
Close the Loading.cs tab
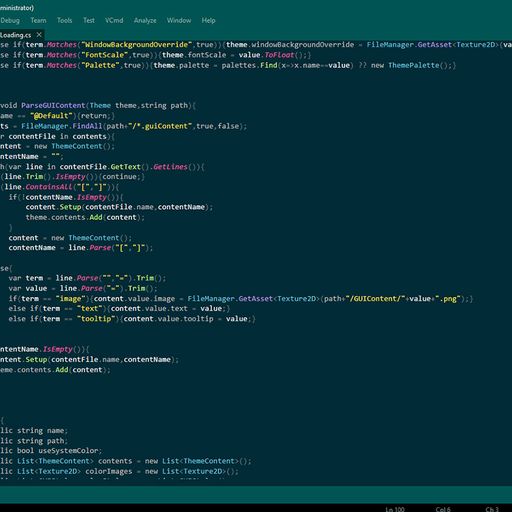click(39, 35)
